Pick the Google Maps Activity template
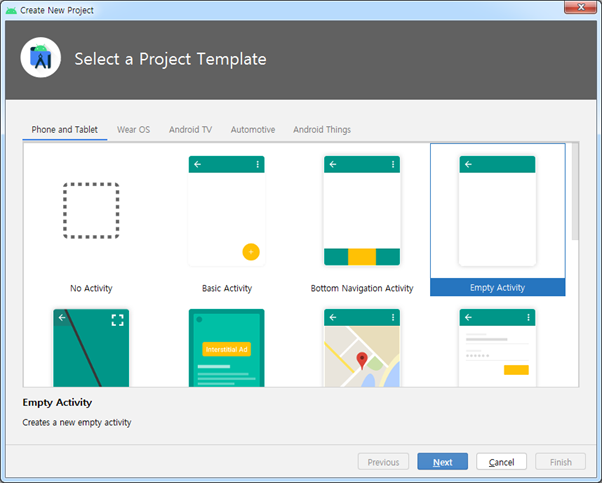This screenshot has height=483, width=602. [362, 347]
